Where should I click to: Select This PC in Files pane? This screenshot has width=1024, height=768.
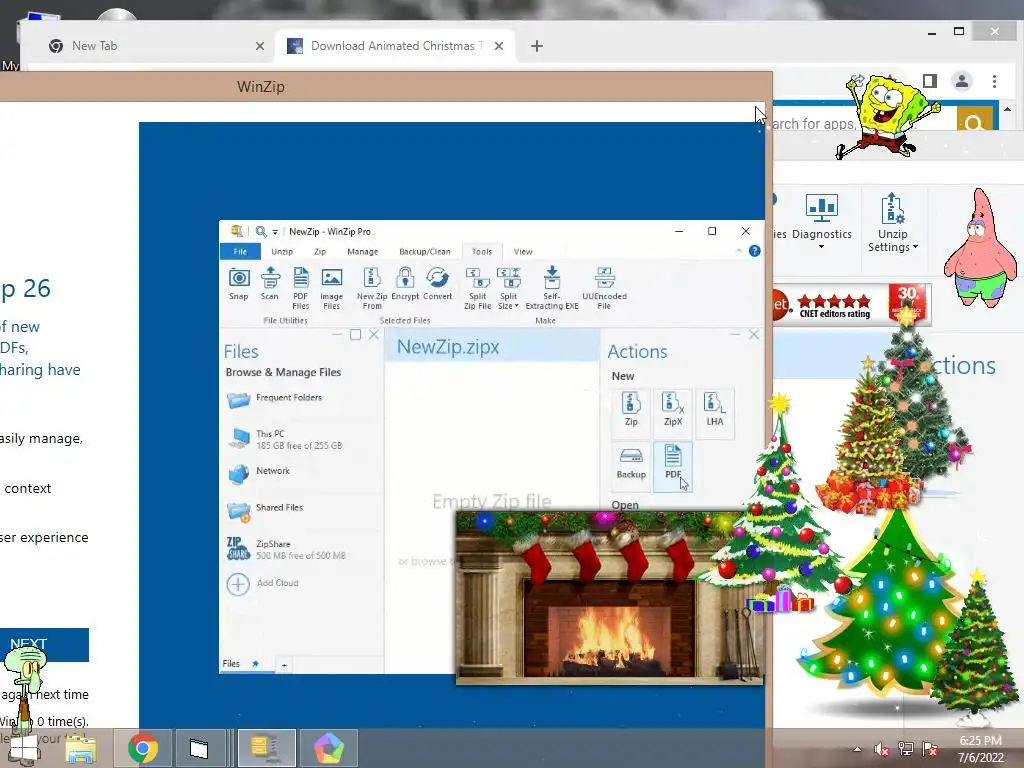click(285, 439)
